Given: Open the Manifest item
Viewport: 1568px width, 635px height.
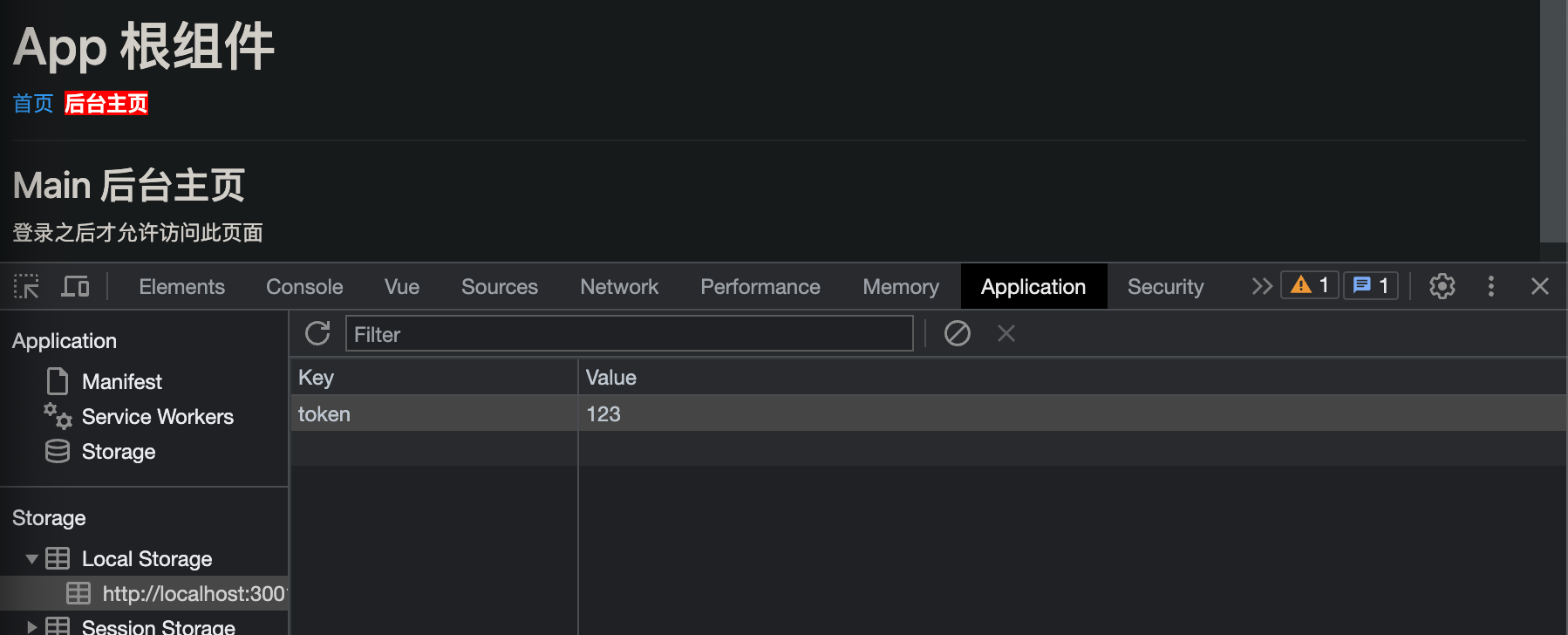Looking at the screenshot, I should coord(121,382).
